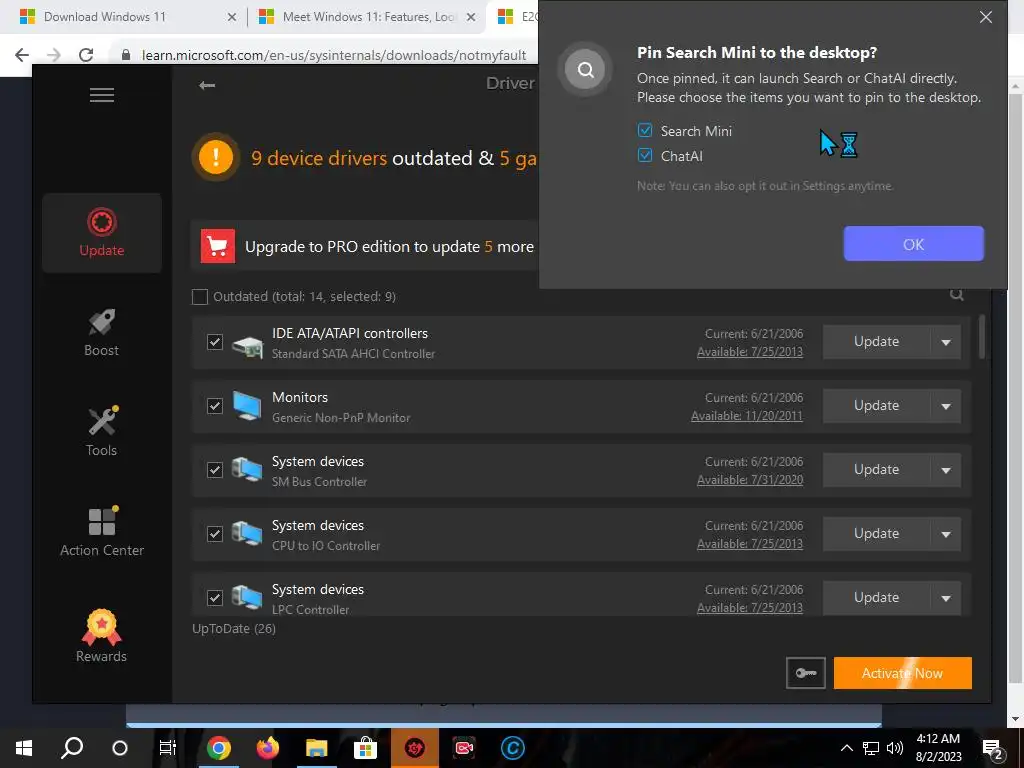Click OK in Pin Search Mini dialog
Image resolution: width=1024 pixels, height=768 pixels.
point(914,244)
